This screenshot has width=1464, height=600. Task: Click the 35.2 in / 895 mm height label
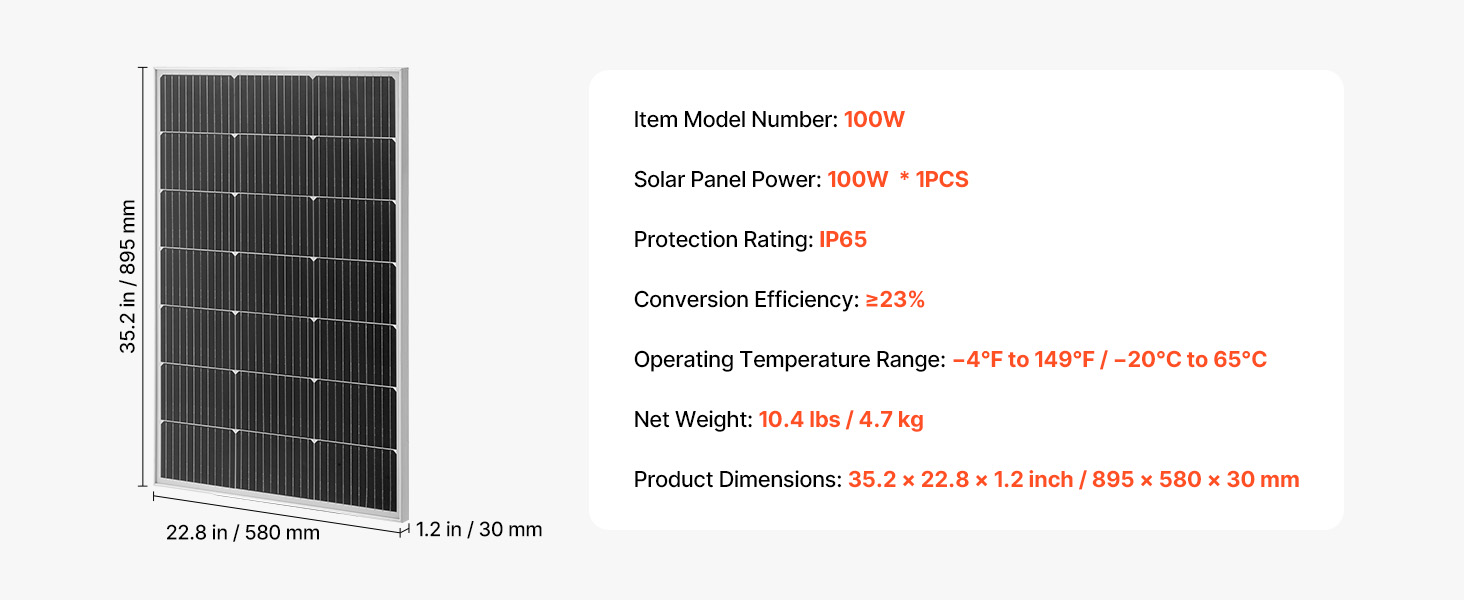pyautogui.click(x=128, y=276)
